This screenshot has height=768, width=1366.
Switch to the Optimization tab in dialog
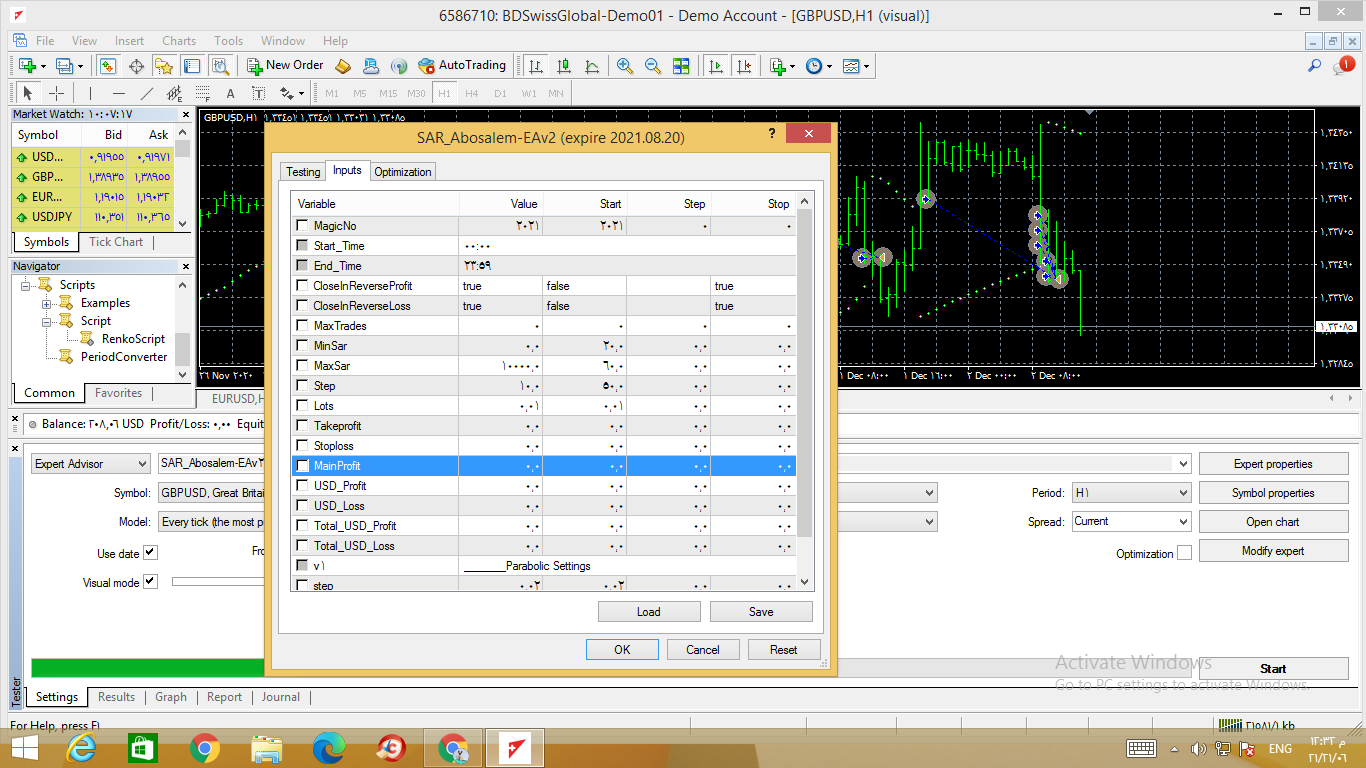click(x=403, y=172)
